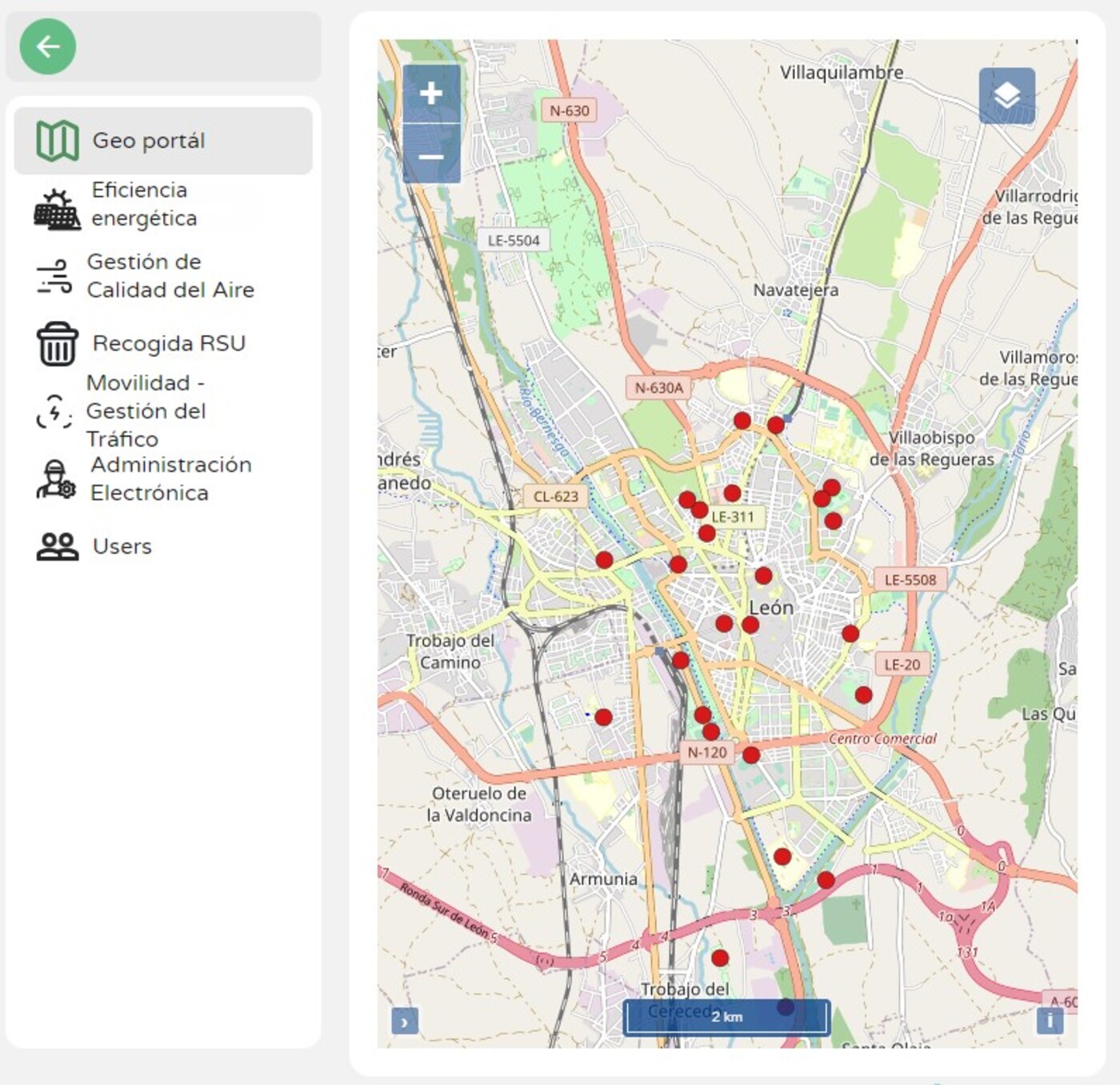Zoom out the map with minus button

(431, 154)
